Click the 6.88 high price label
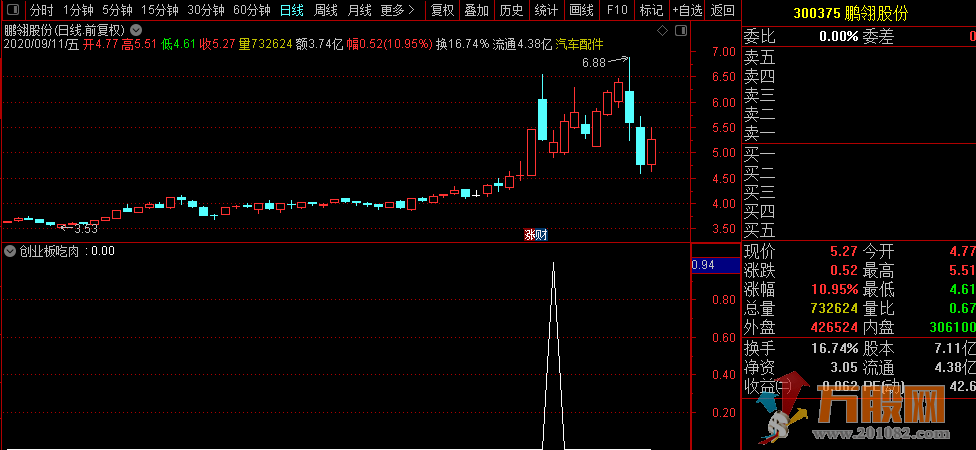 pos(594,62)
